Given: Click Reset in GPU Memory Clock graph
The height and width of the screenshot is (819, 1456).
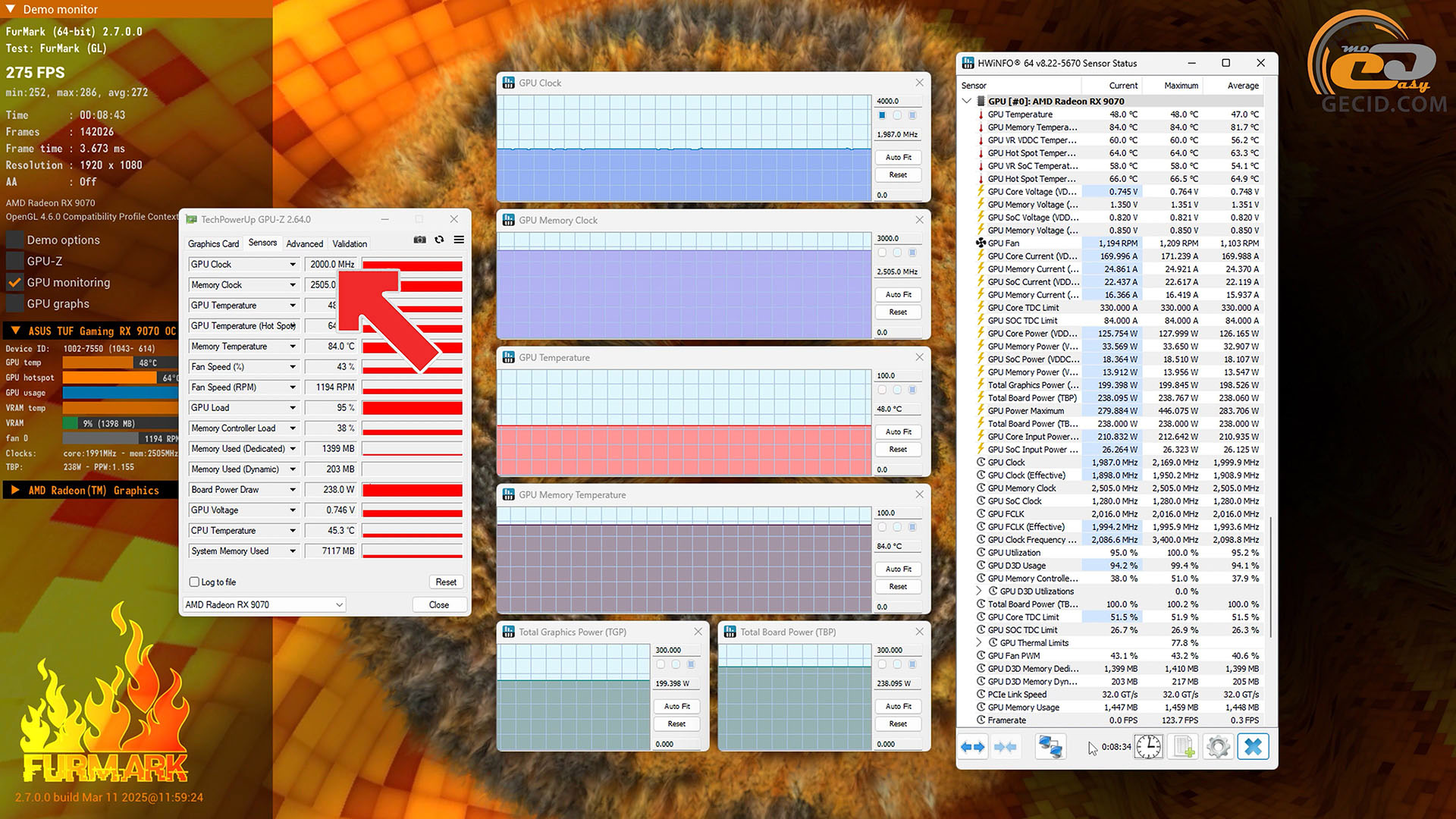Looking at the screenshot, I should [899, 312].
